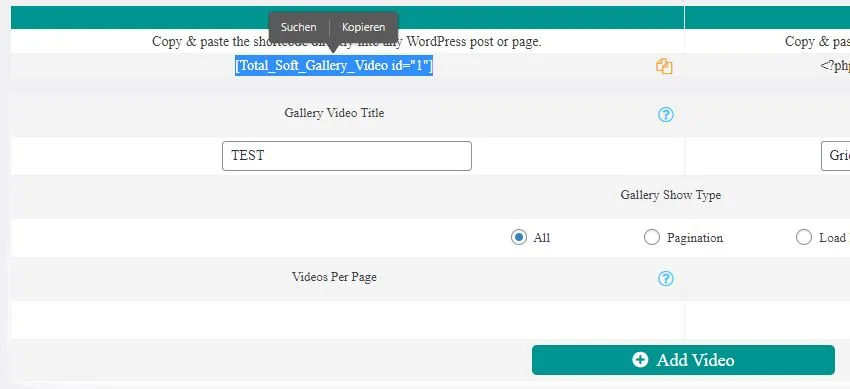Click the Add Video button label
The height and width of the screenshot is (389, 850).
tap(696, 360)
